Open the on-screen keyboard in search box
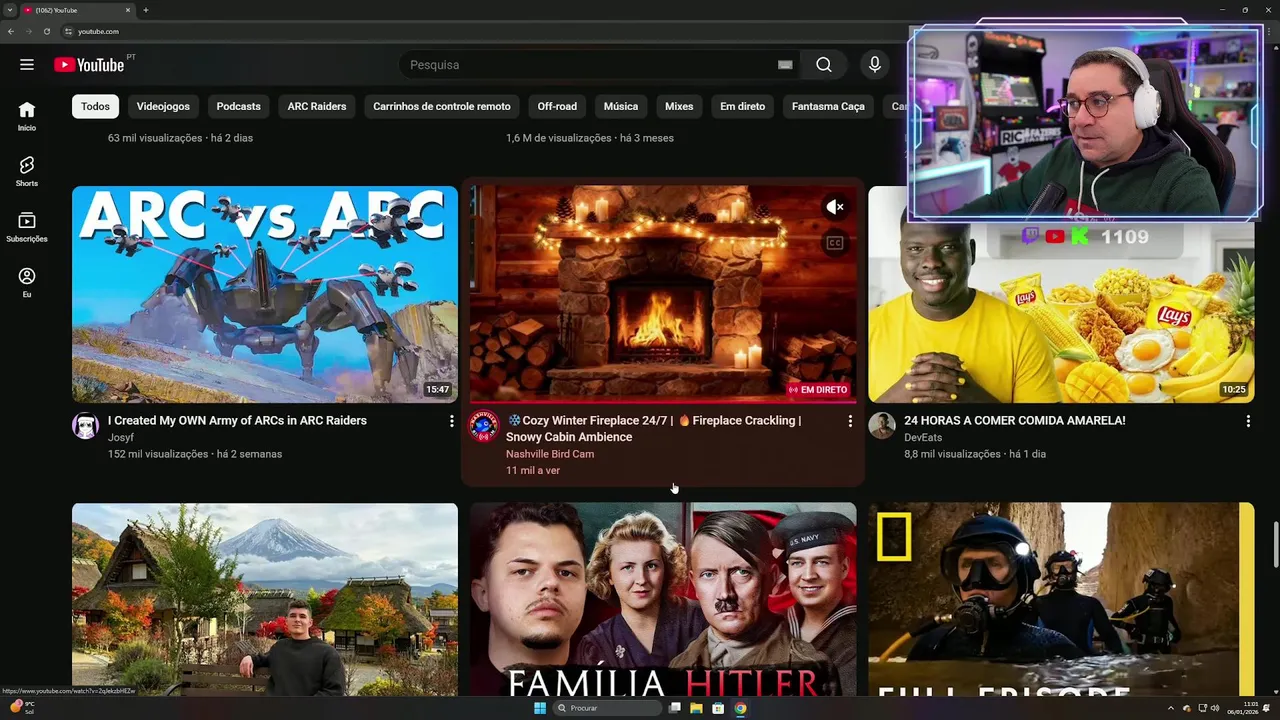 point(785,65)
